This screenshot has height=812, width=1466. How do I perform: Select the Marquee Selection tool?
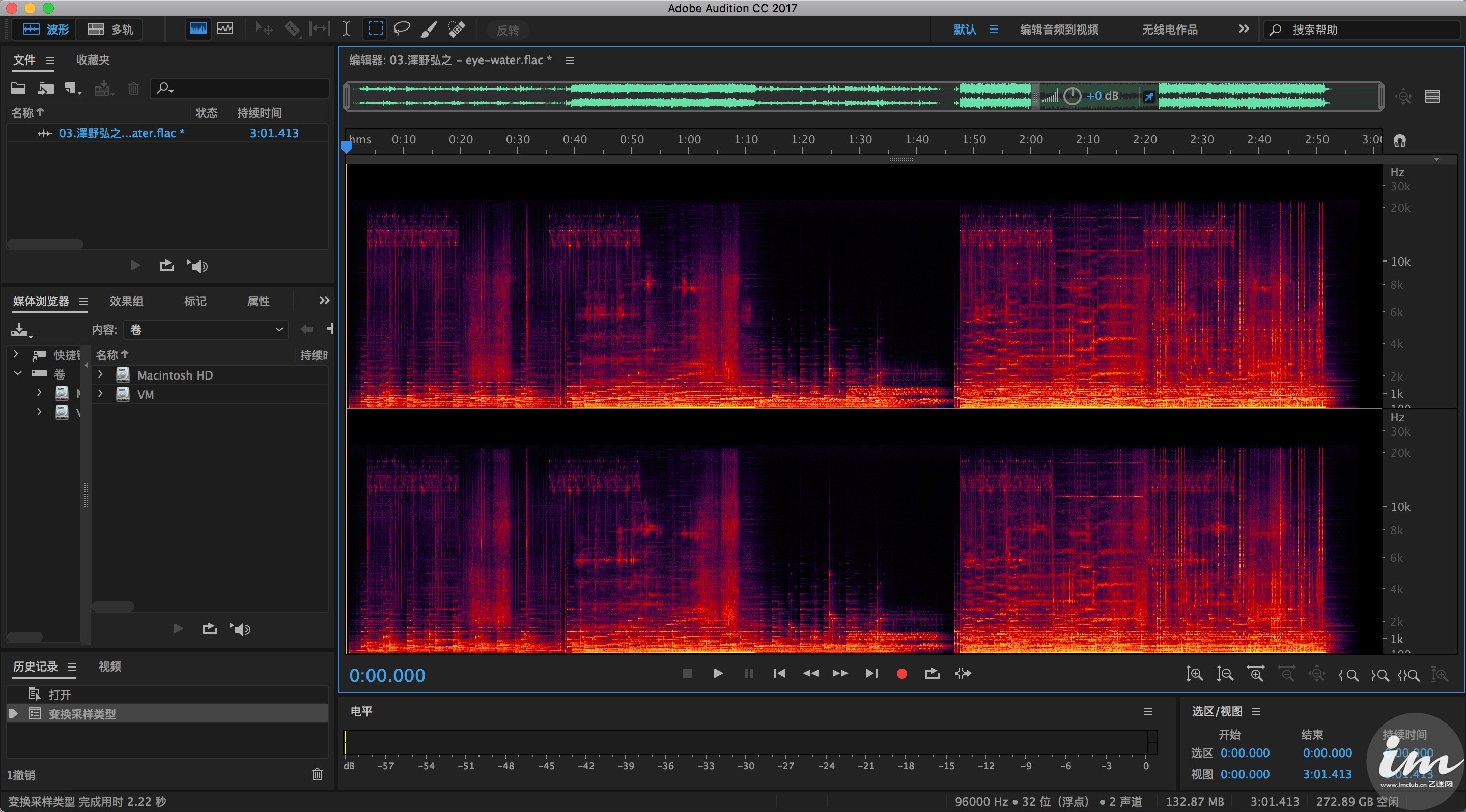[375, 29]
